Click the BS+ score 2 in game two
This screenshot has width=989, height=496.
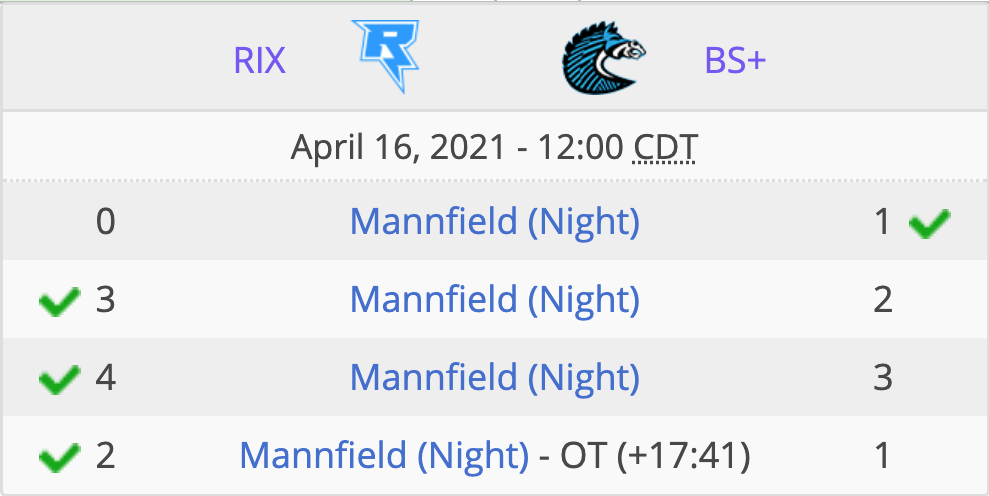(x=883, y=300)
